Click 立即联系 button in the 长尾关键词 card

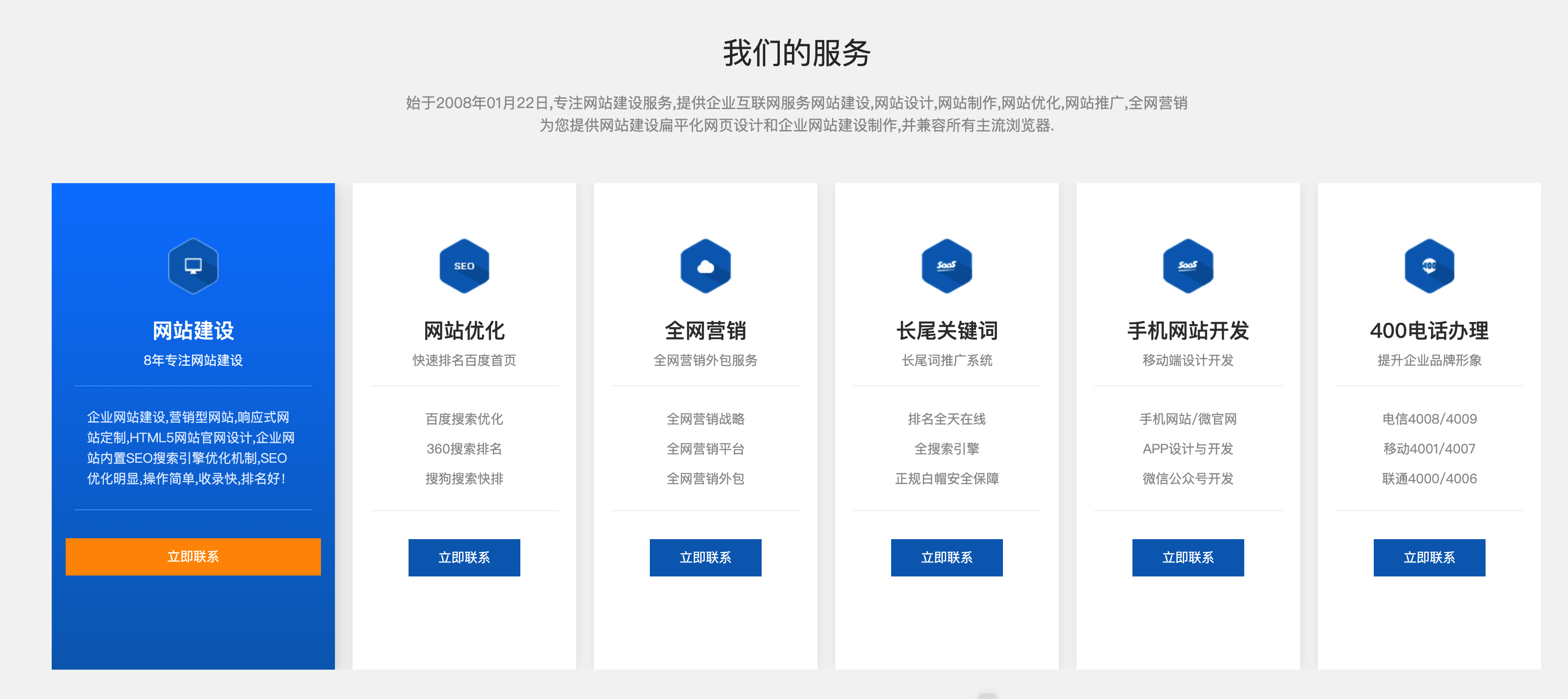pos(947,558)
